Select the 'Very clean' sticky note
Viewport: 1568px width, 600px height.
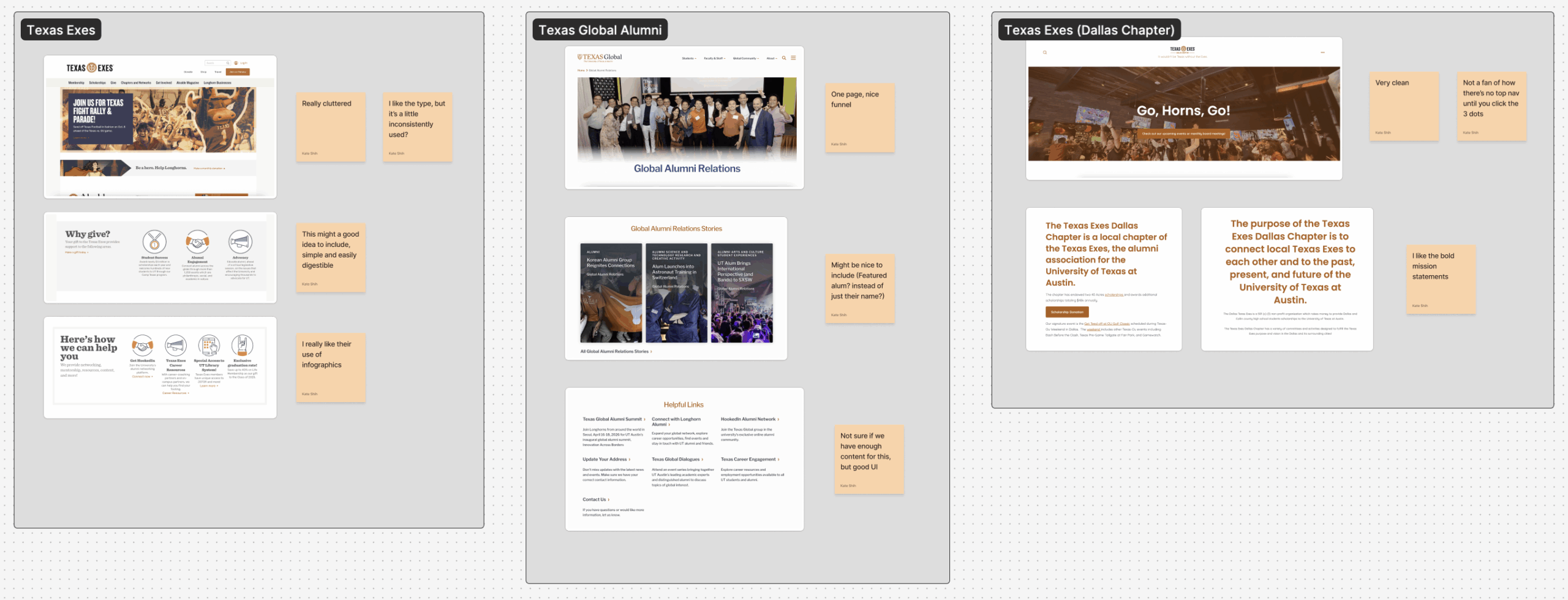(1404, 107)
